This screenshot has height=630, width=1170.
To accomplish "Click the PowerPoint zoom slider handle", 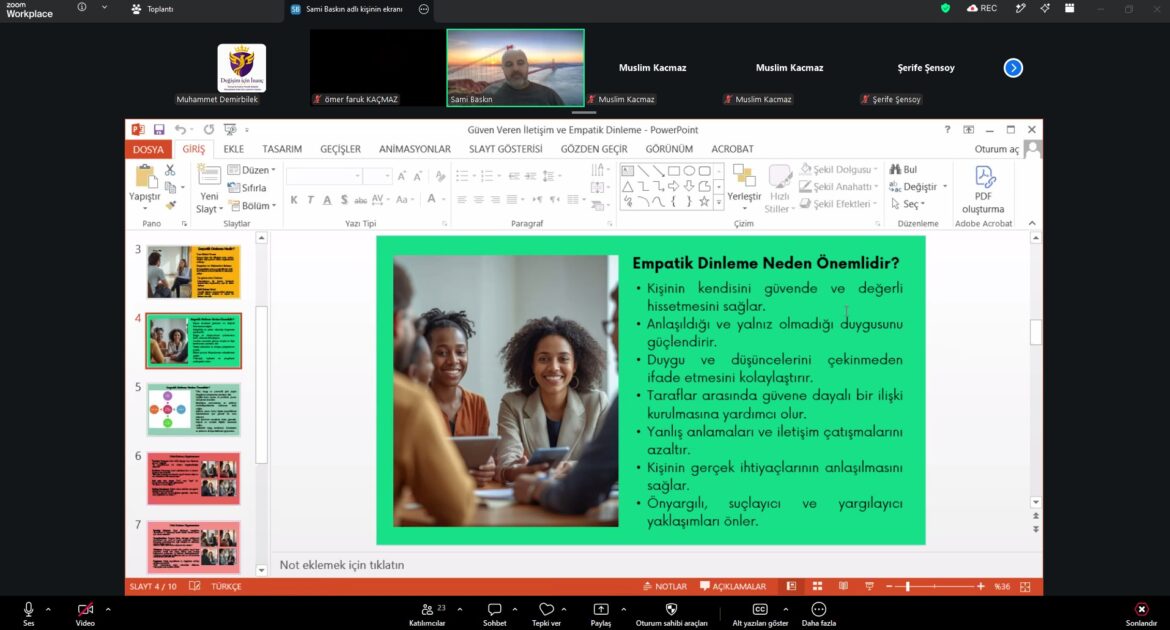I will tap(907, 587).
